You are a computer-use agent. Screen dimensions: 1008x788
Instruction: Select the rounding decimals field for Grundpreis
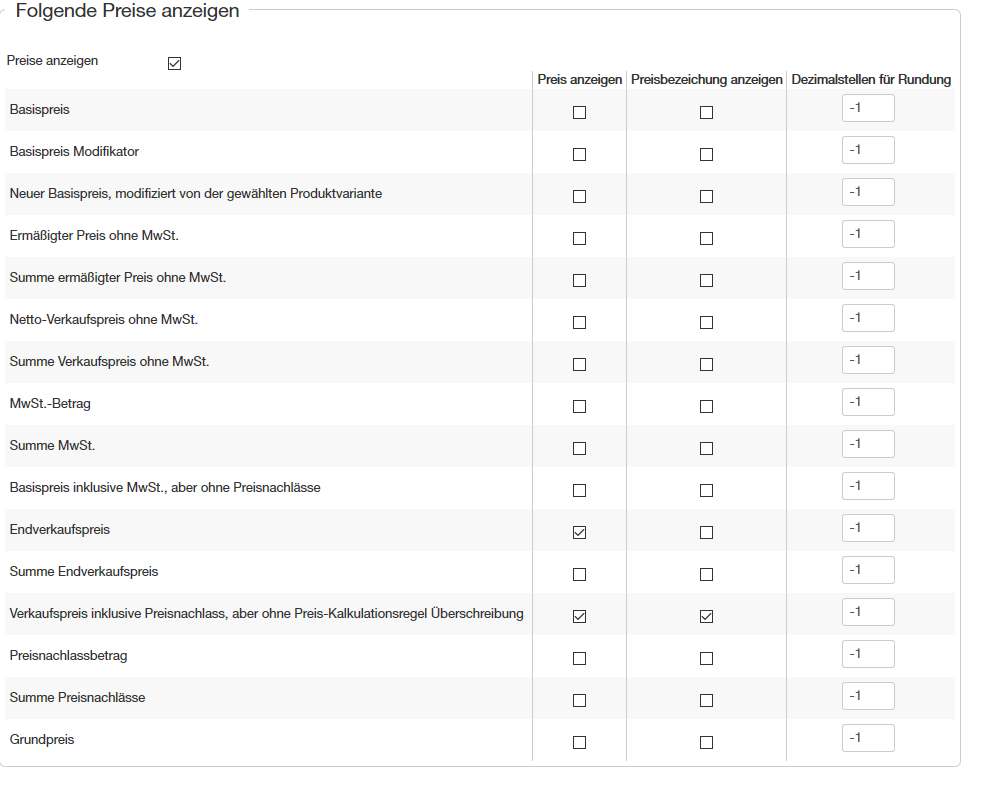tap(868, 738)
